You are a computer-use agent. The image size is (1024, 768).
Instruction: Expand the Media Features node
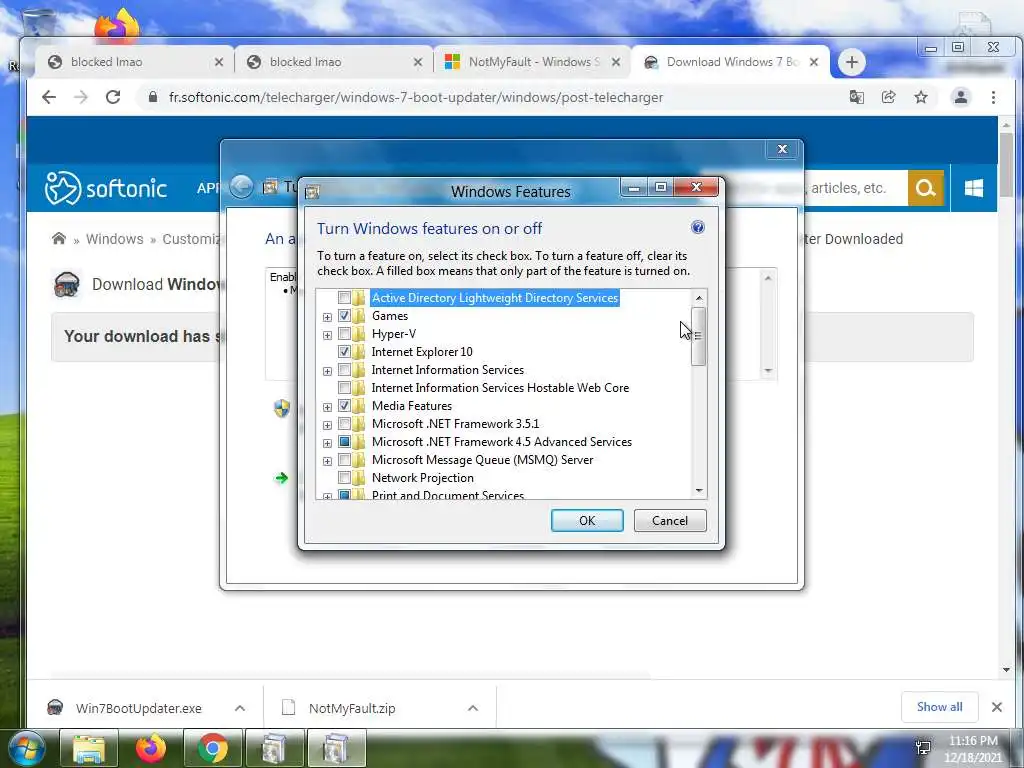click(327, 407)
